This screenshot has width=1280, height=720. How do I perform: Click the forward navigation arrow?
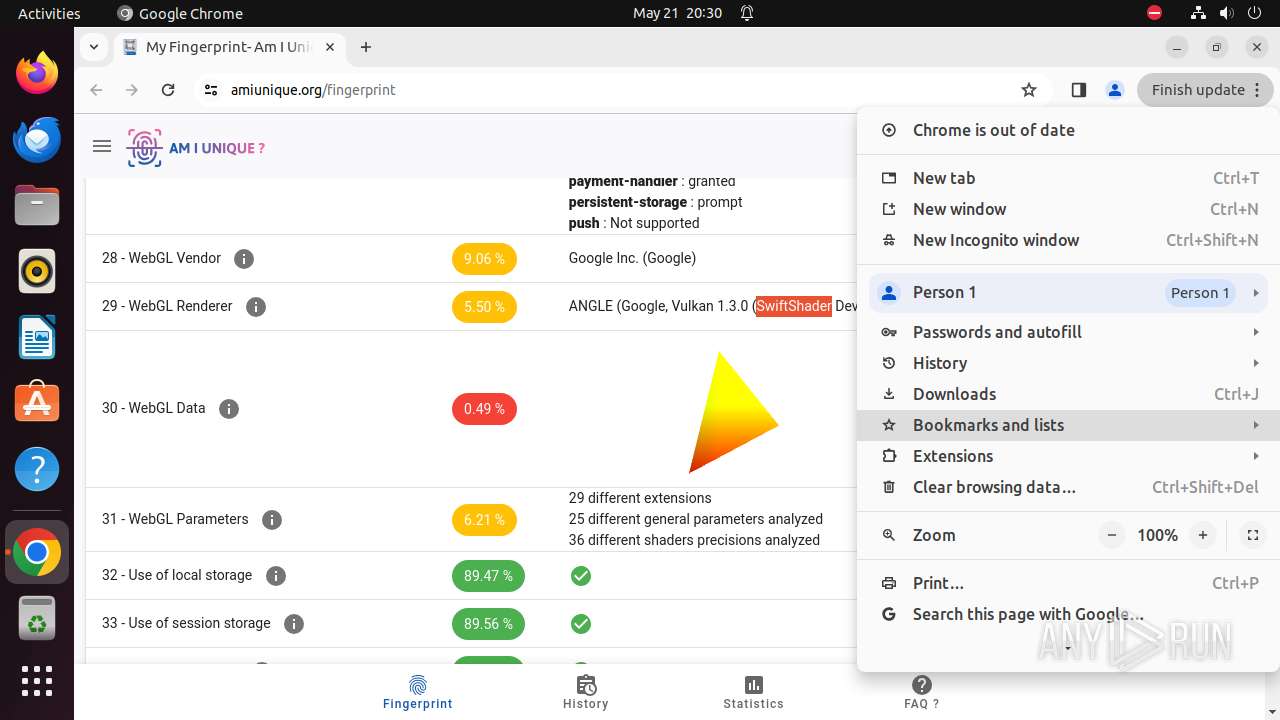coord(132,90)
